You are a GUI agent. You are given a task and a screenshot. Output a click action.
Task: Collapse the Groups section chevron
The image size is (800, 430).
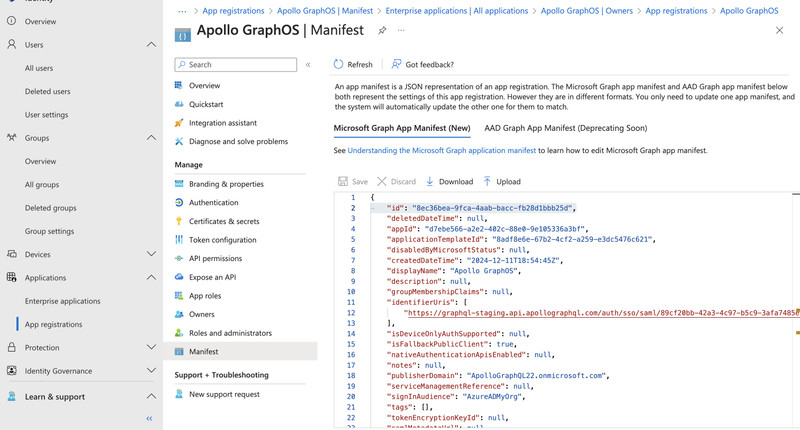(151, 138)
